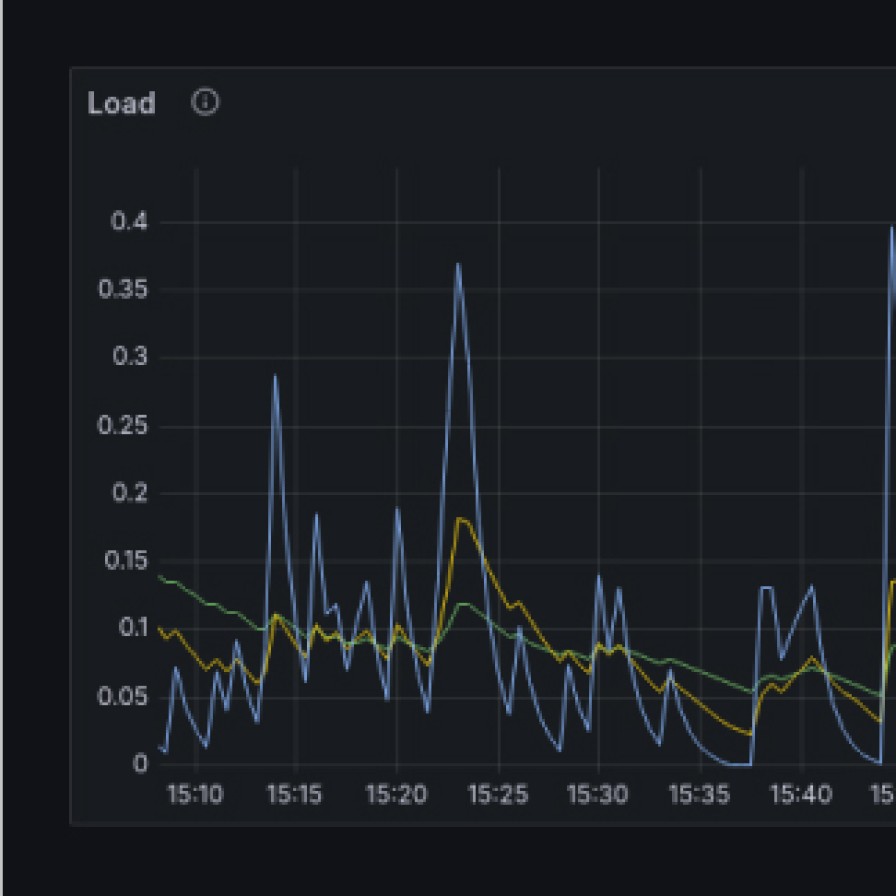Click the blue plateau after 15:38
Screen dimensions: 896x896
click(767, 588)
